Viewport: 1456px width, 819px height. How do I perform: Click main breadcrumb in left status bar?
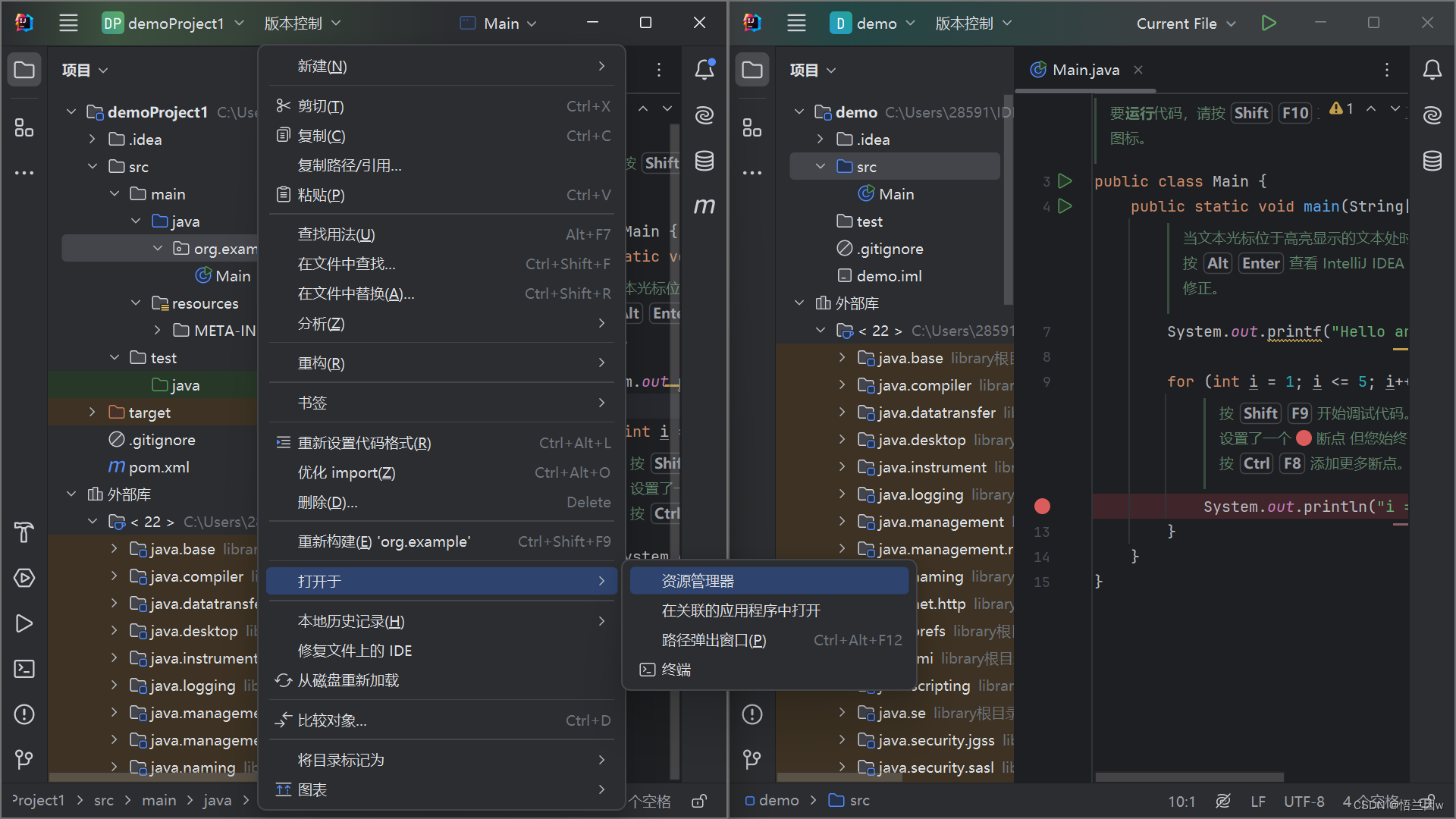[x=159, y=801]
